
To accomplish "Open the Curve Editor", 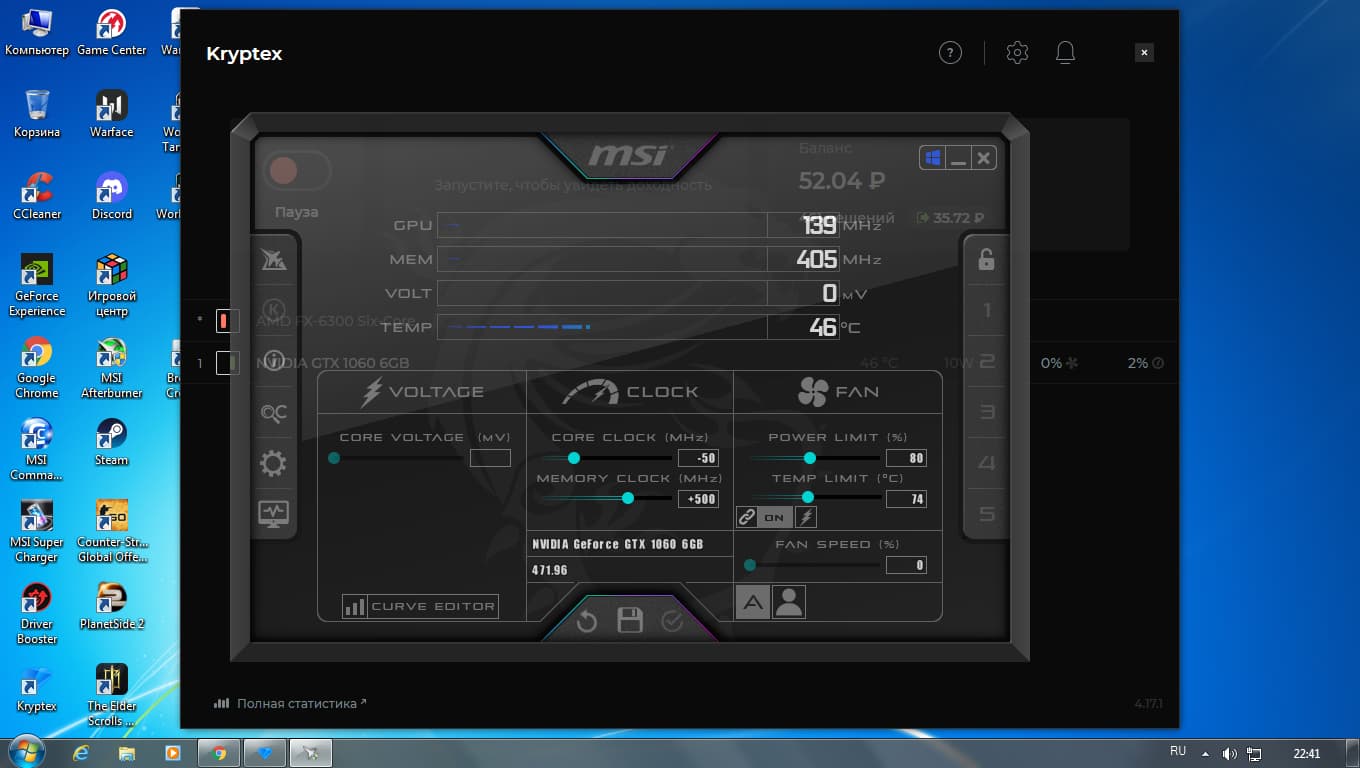I will tap(420, 606).
